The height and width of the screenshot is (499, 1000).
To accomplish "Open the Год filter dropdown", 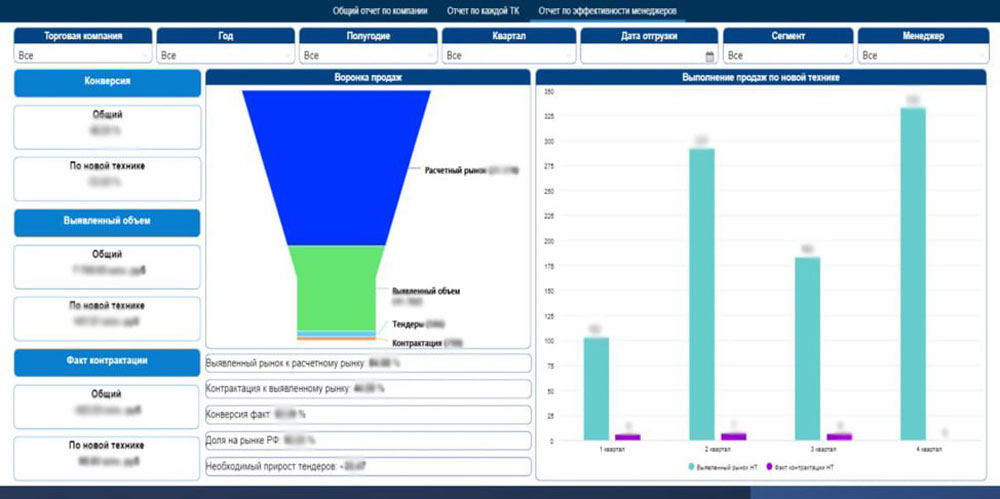I will 225,56.
